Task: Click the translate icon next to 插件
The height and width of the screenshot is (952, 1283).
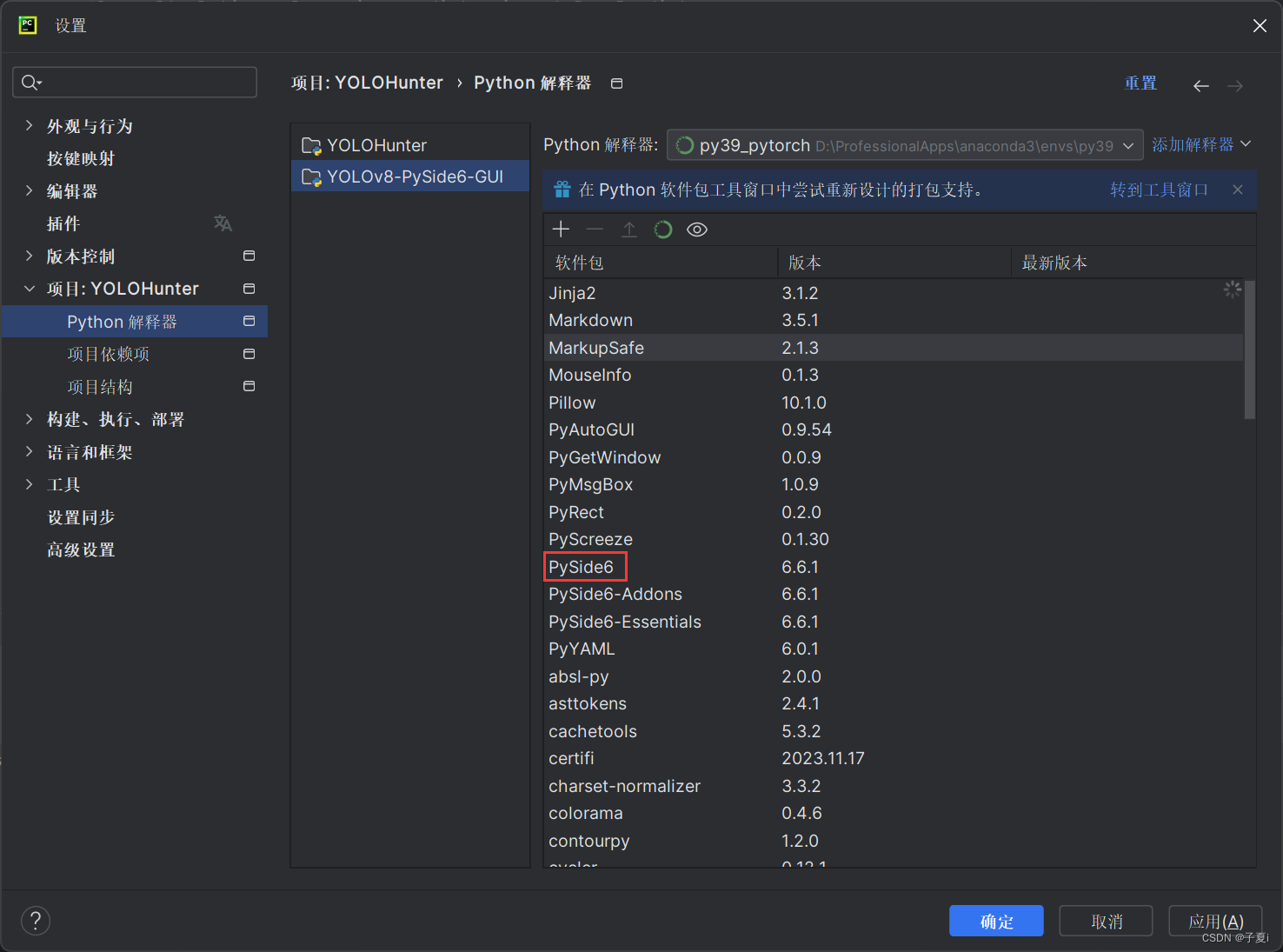Action: 223,223
